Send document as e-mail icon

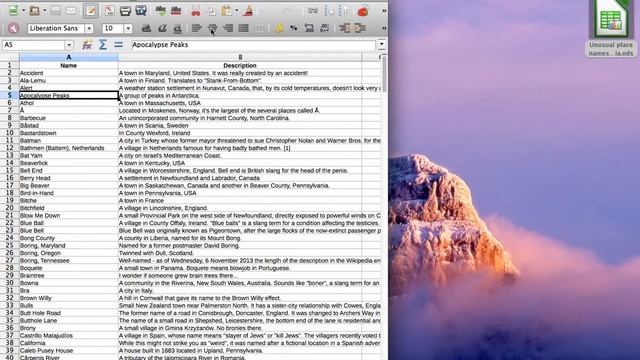coord(71,11)
